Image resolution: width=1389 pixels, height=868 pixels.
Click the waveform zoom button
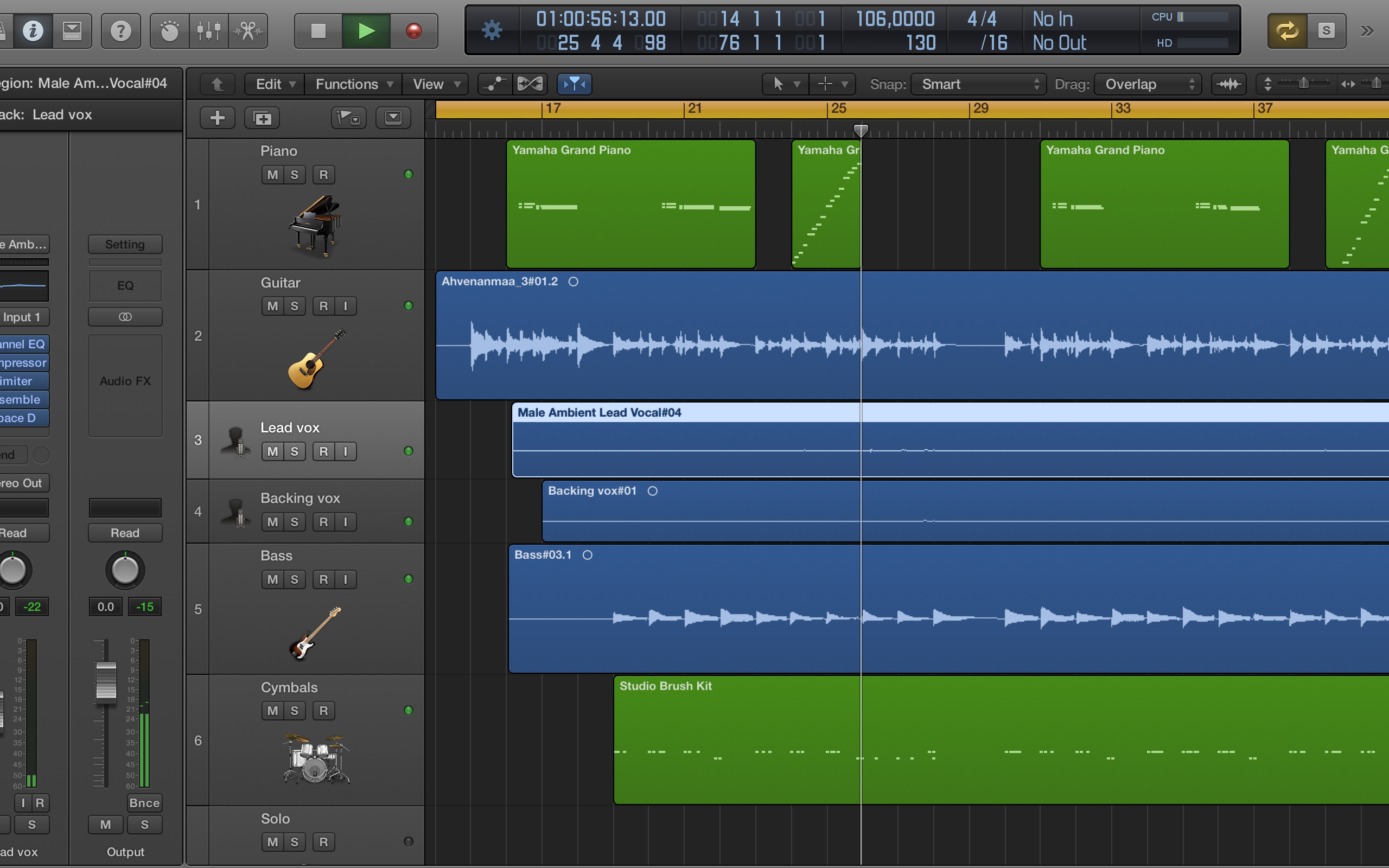[1229, 85]
